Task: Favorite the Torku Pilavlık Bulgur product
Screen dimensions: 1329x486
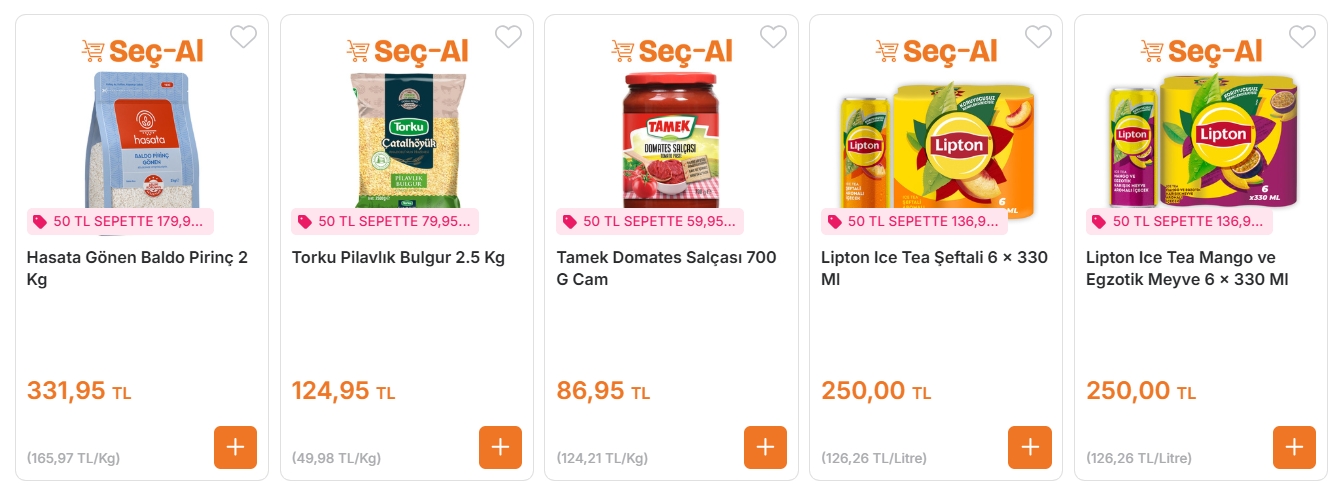Action: pos(508,37)
